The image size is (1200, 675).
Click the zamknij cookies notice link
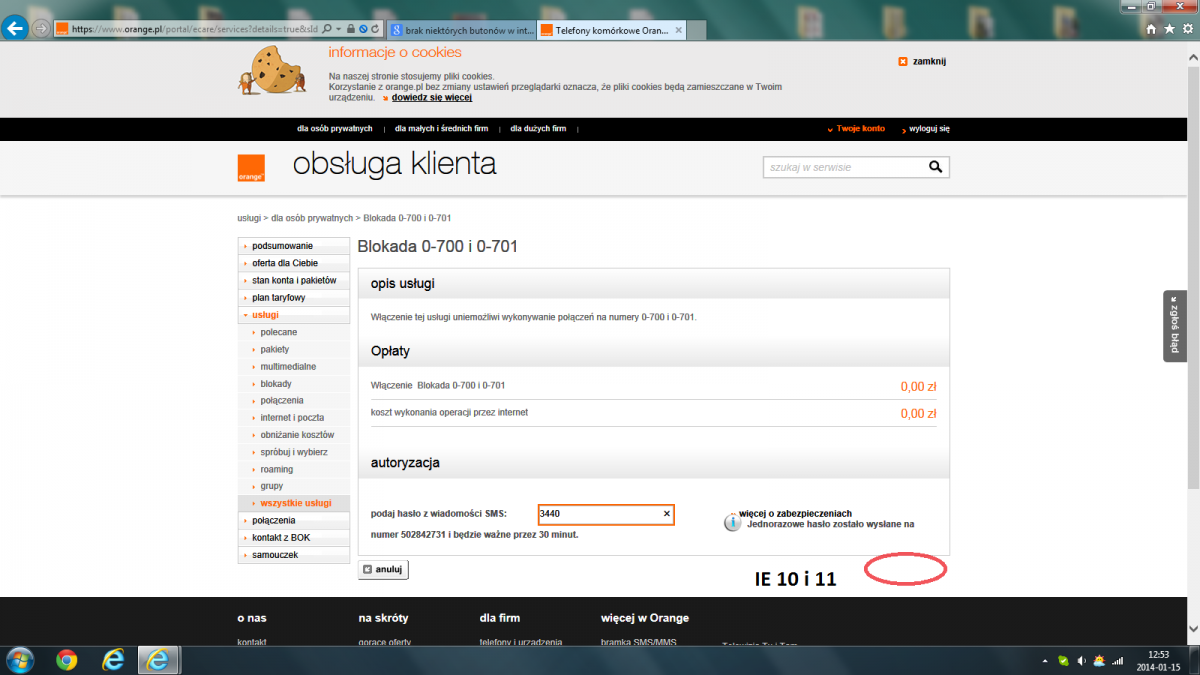(x=922, y=61)
